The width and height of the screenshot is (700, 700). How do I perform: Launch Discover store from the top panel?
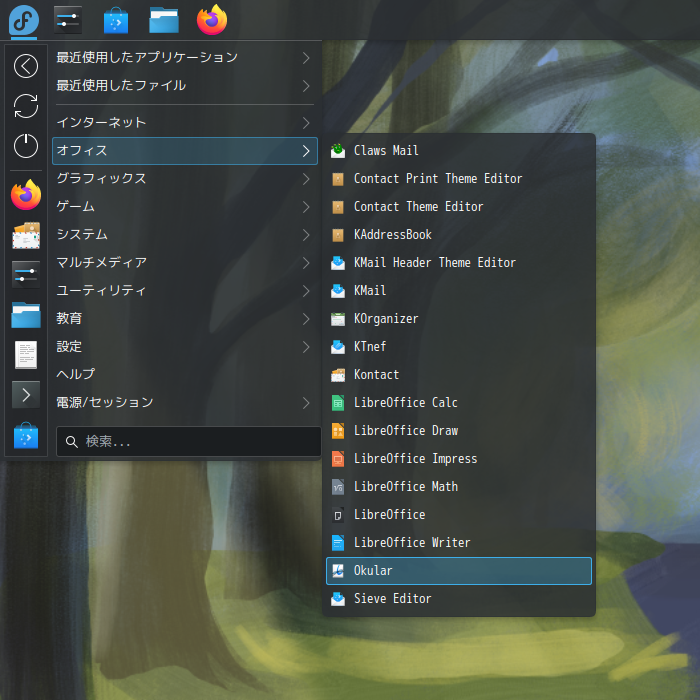(116, 20)
